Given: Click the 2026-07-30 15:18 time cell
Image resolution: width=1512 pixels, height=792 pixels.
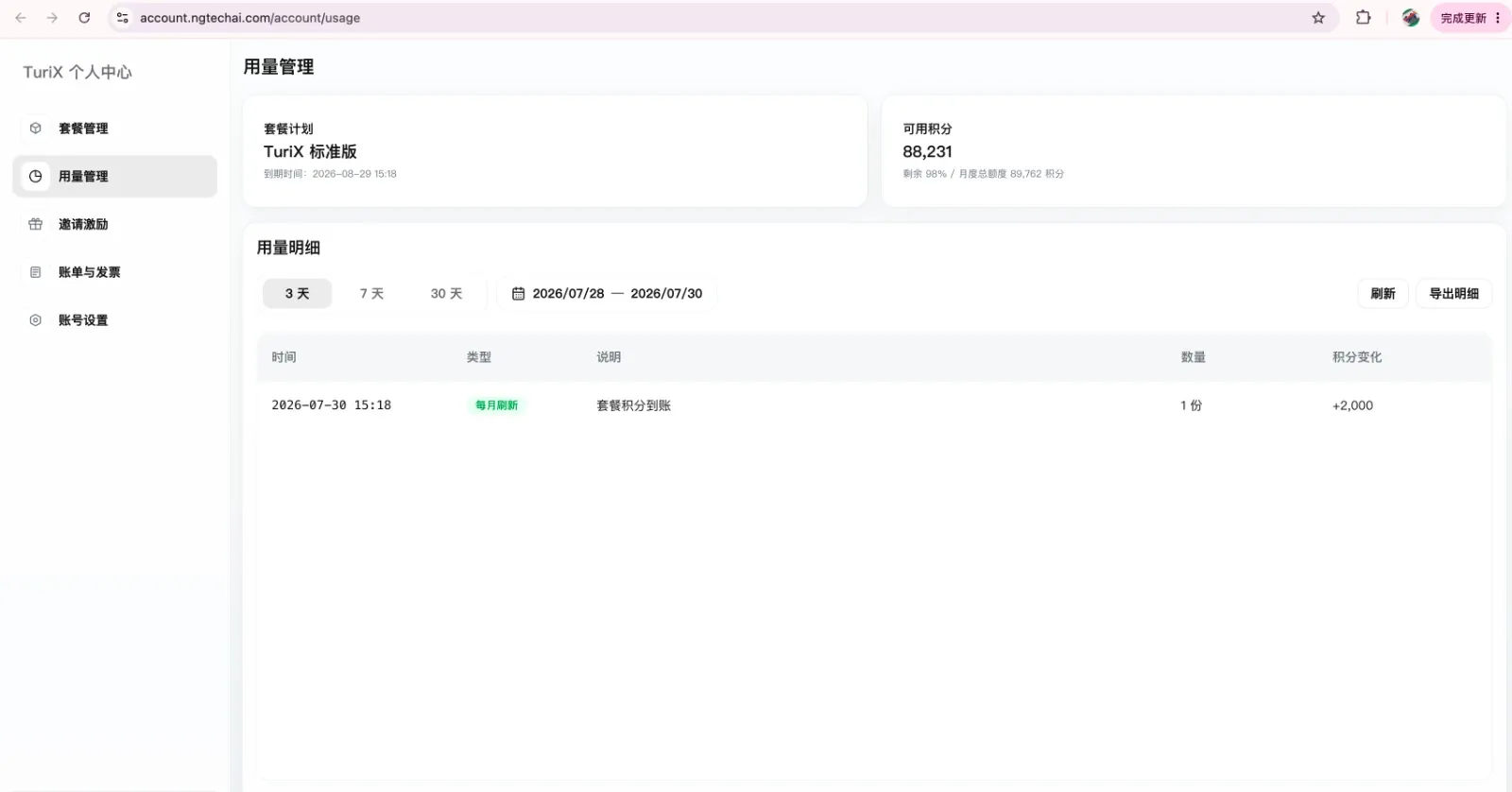Looking at the screenshot, I should coord(331,405).
